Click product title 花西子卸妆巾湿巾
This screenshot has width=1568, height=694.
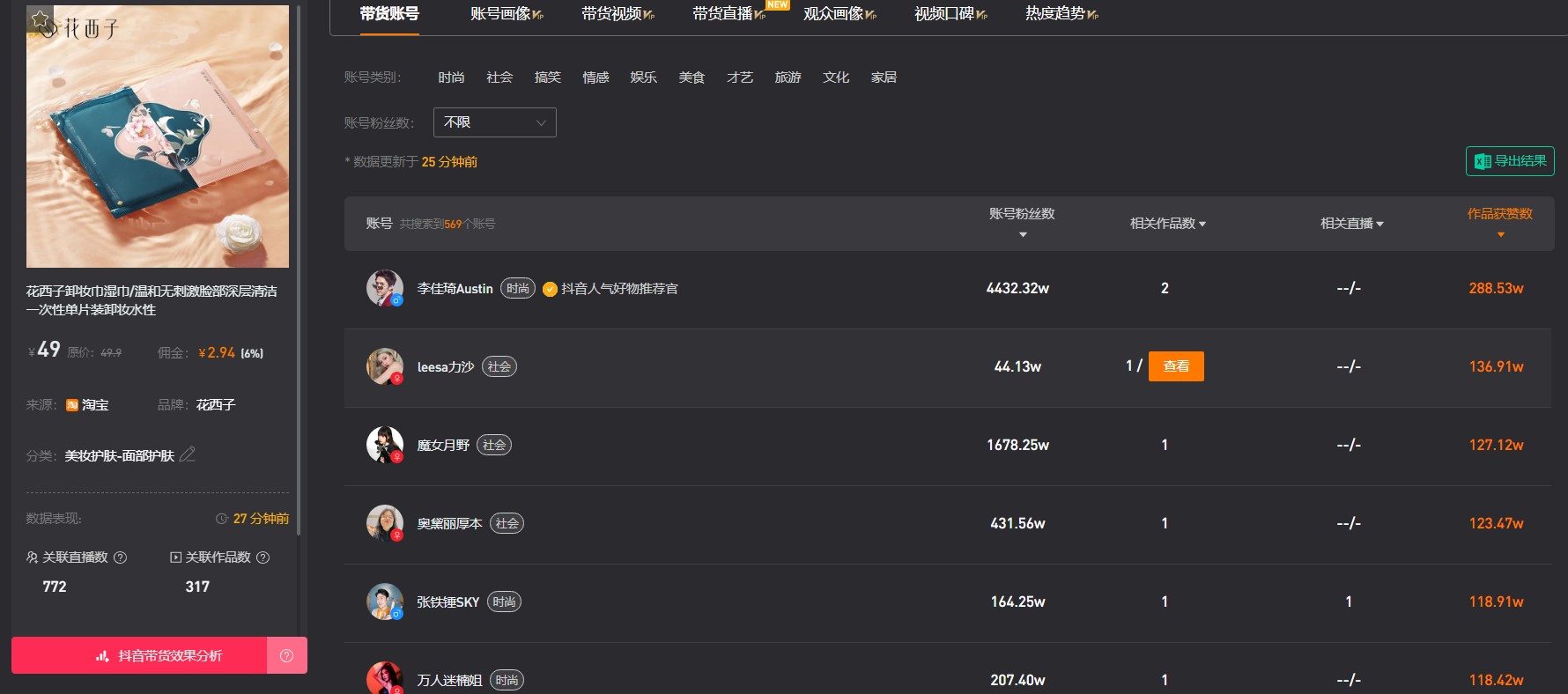coord(152,300)
